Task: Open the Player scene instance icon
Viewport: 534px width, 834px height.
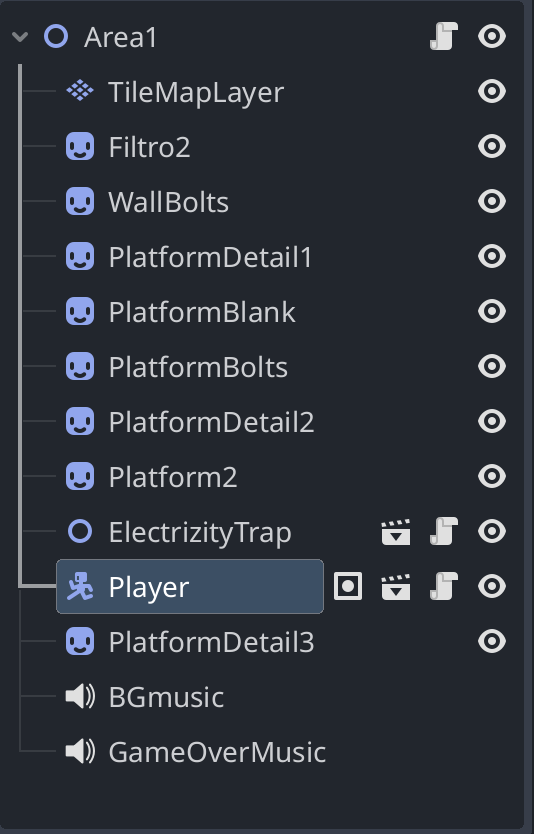Action: pyautogui.click(x=396, y=587)
